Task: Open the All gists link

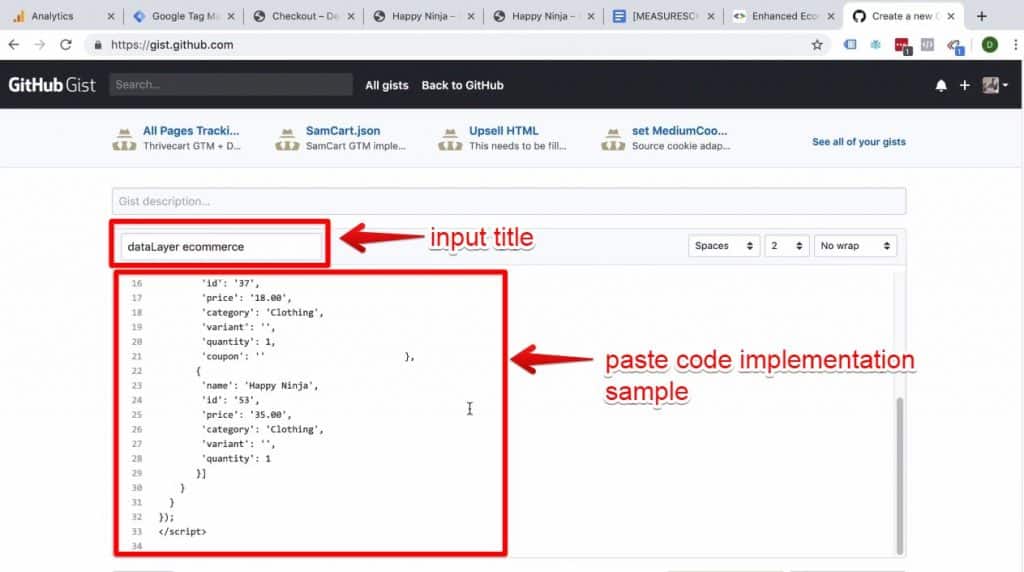Action: tap(387, 86)
